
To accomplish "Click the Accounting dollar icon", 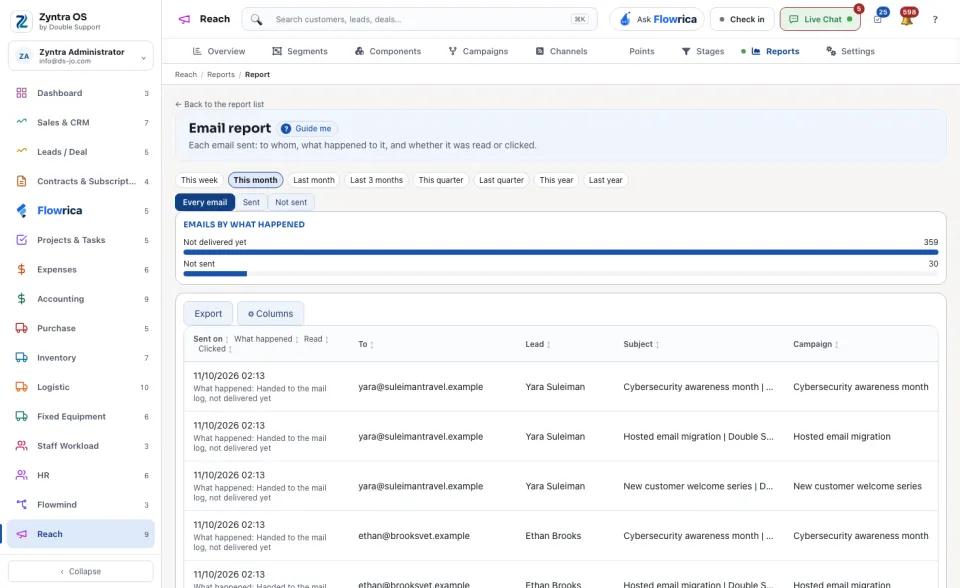I will pos(21,299).
